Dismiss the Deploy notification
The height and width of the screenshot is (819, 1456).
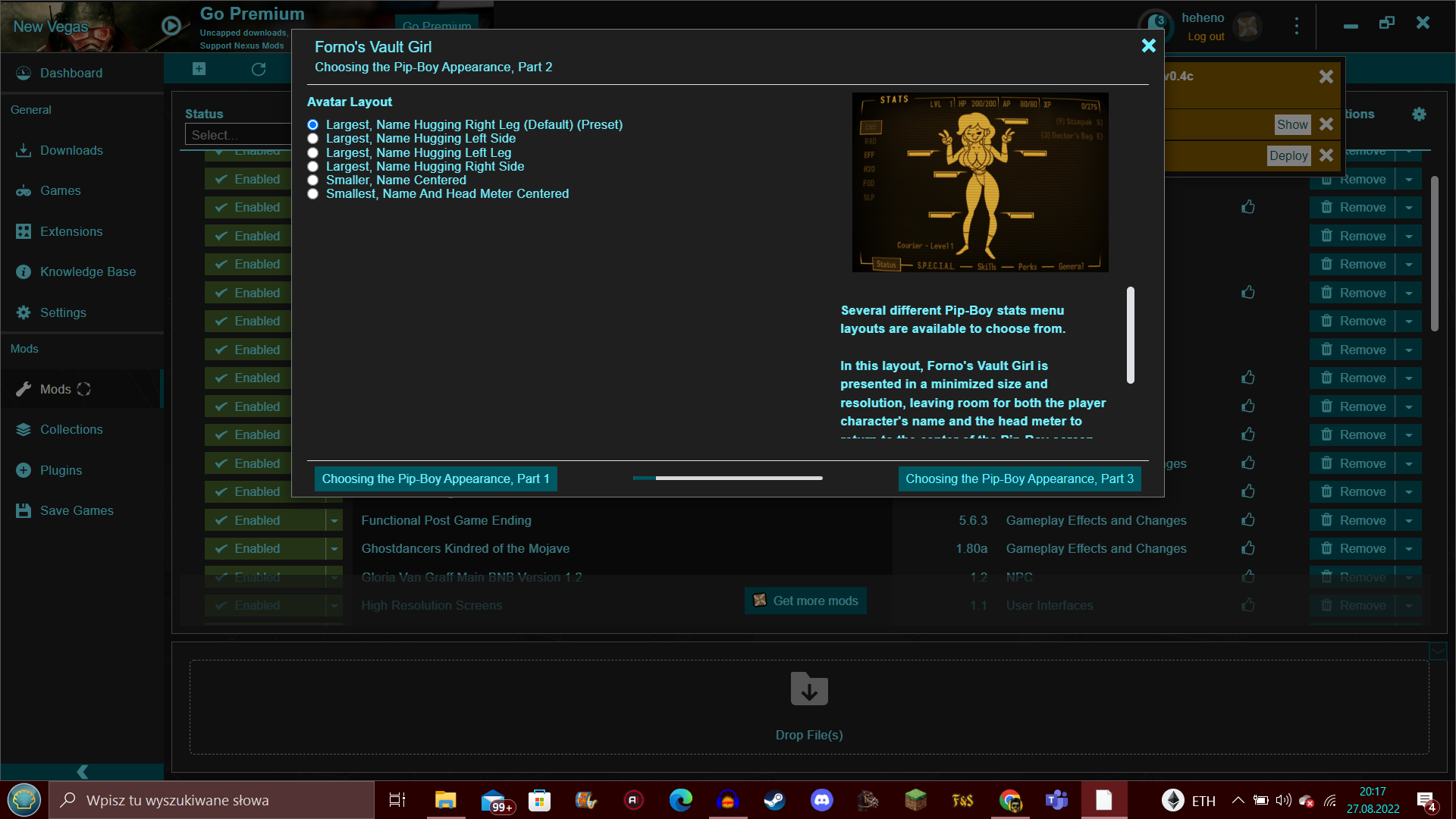click(1326, 155)
